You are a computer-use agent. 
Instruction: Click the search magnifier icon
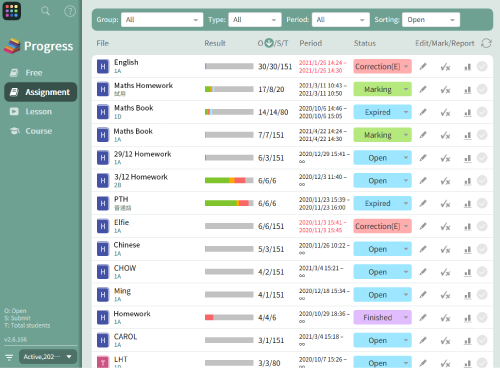coord(45,11)
